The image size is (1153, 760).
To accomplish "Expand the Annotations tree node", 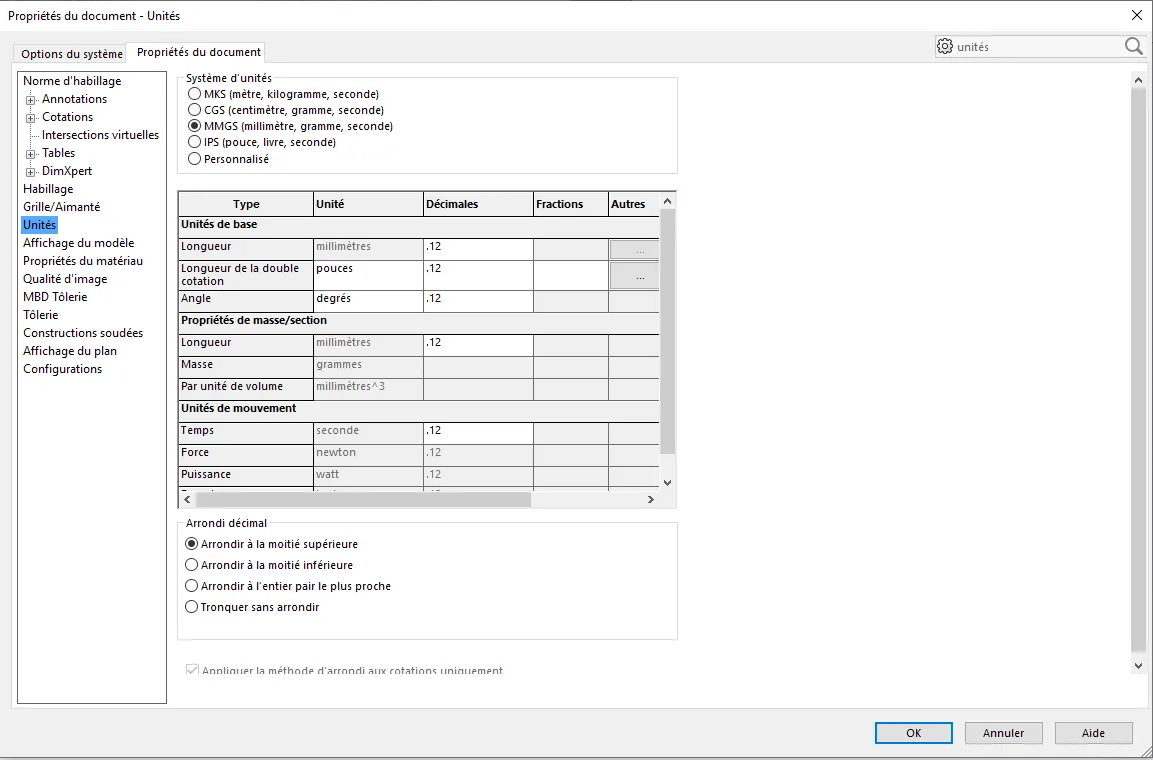I will [30, 100].
